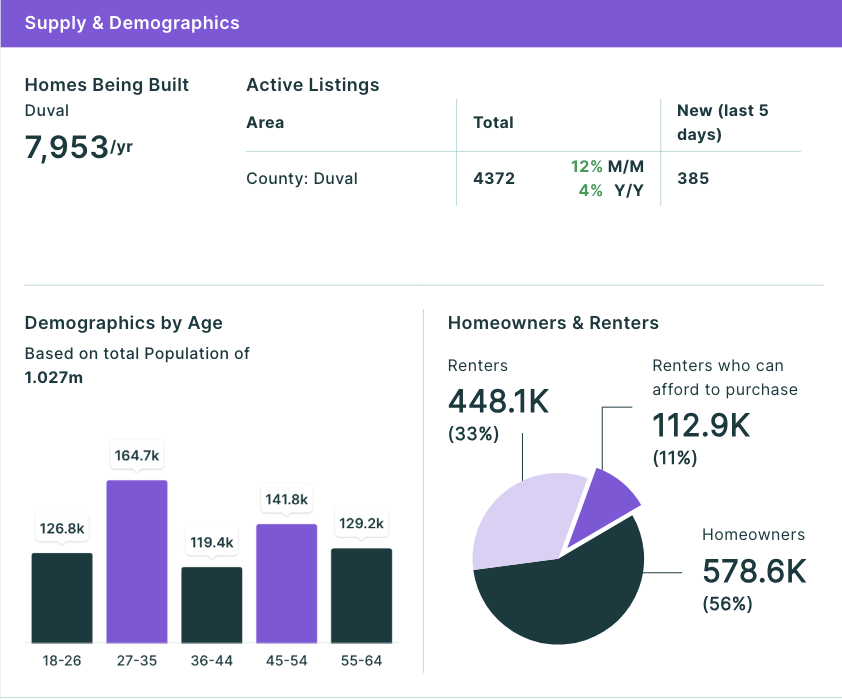This screenshot has height=700, width=842.
Task: Click the 141.8k bar value label
Action: pyautogui.click(x=287, y=500)
